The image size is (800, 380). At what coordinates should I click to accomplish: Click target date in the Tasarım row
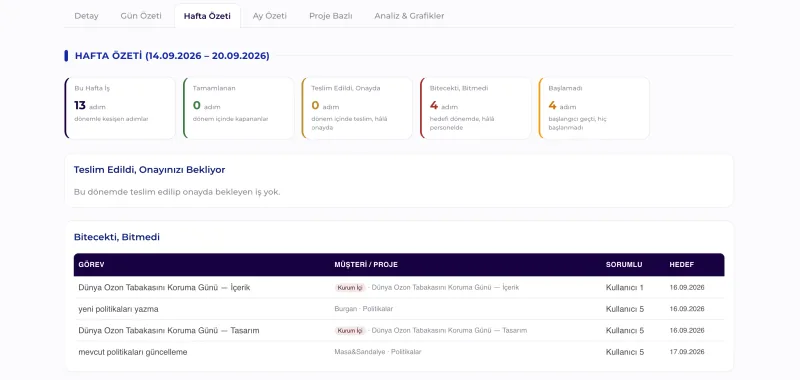(x=687, y=331)
